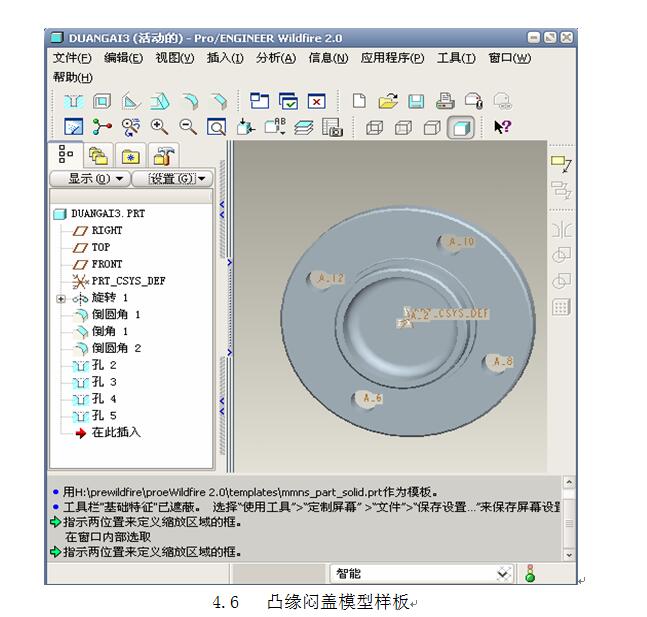Open the 帮助(H) menu
The height and width of the screenshot is (617, 647).
point(73,77)
